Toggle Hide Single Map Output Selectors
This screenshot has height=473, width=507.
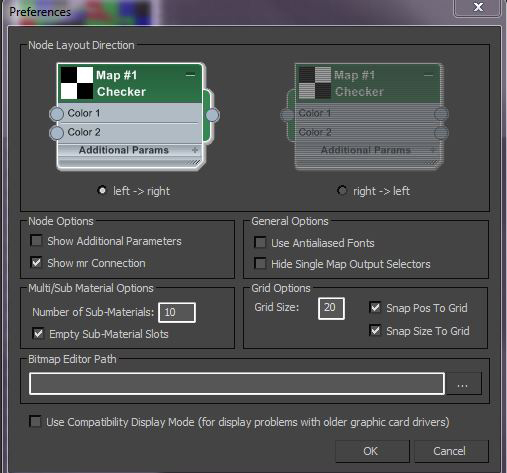[x=260, y=263]
